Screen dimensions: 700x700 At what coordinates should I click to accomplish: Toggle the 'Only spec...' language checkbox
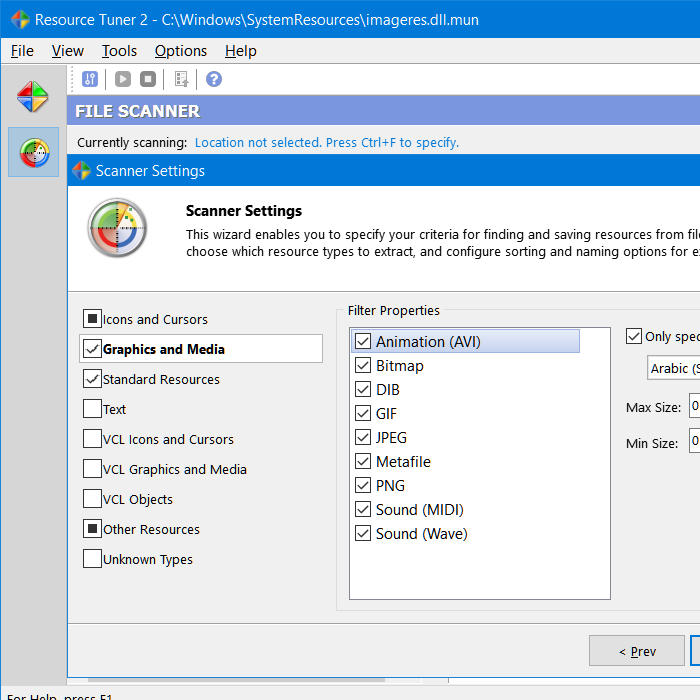click(634, 336)
